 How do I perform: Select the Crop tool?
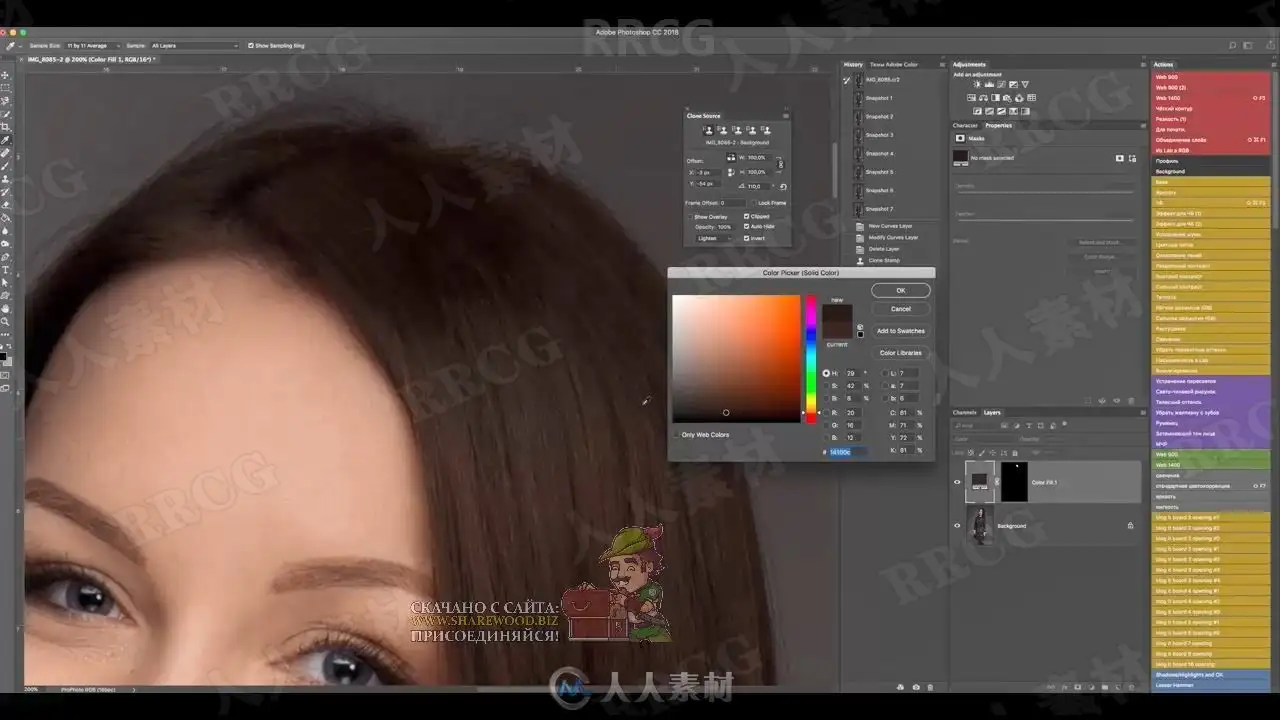[x=5, y=127]
